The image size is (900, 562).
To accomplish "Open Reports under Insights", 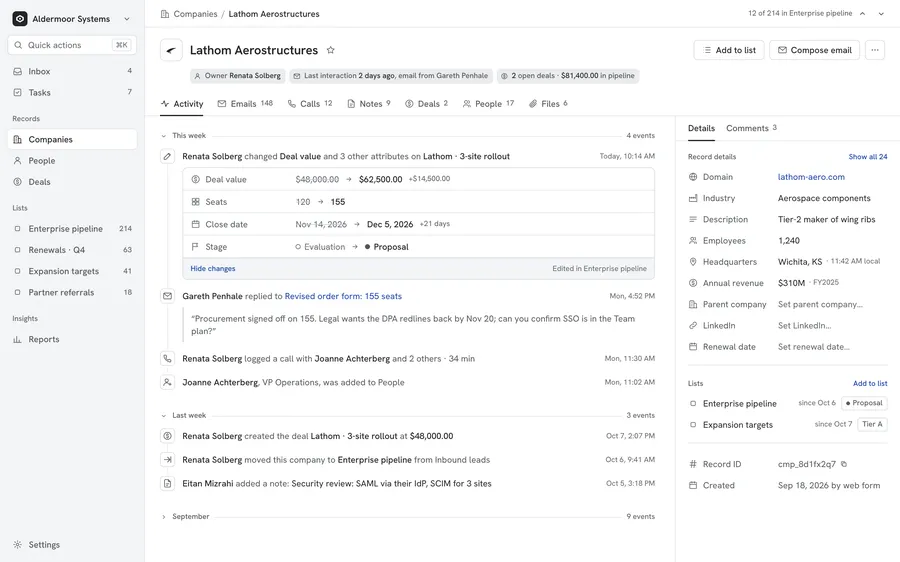I will tap(72, 339).
